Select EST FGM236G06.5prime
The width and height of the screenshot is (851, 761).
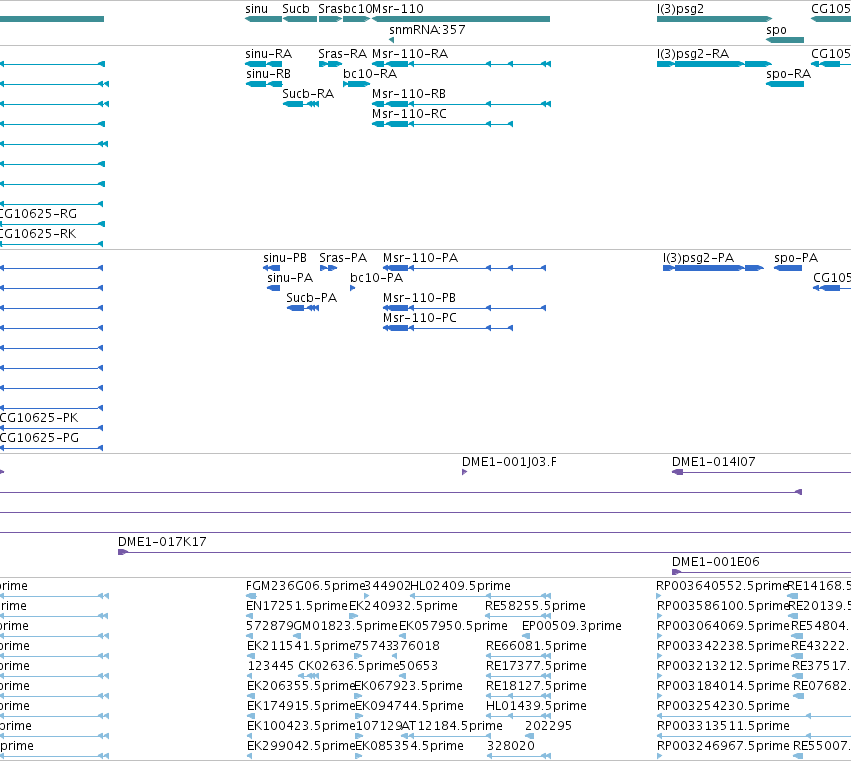(305, 586)
